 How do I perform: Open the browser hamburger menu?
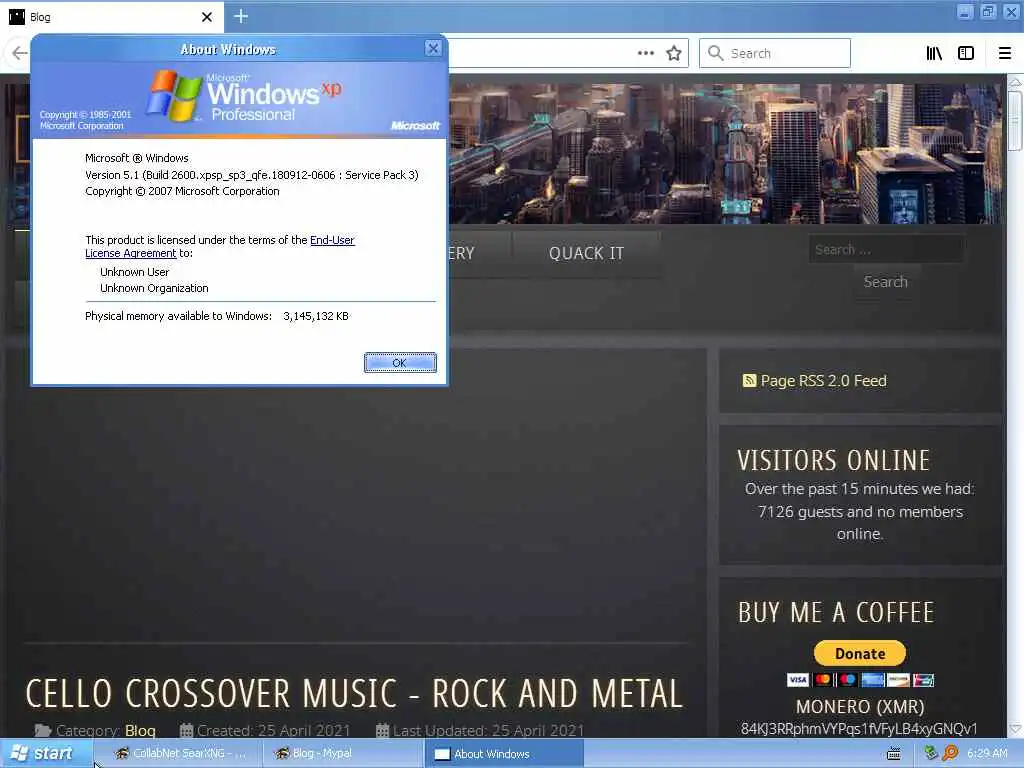[x=1004, y=53]
